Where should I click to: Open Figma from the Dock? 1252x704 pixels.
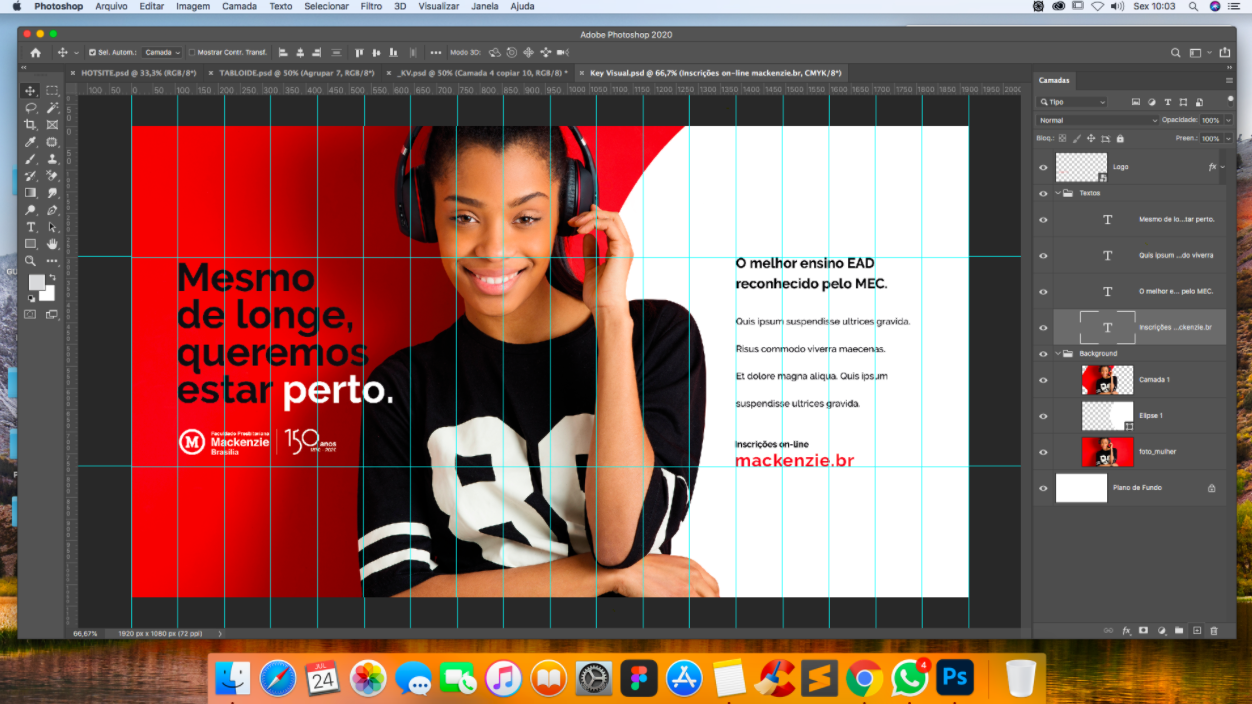[x=637, y=679]
